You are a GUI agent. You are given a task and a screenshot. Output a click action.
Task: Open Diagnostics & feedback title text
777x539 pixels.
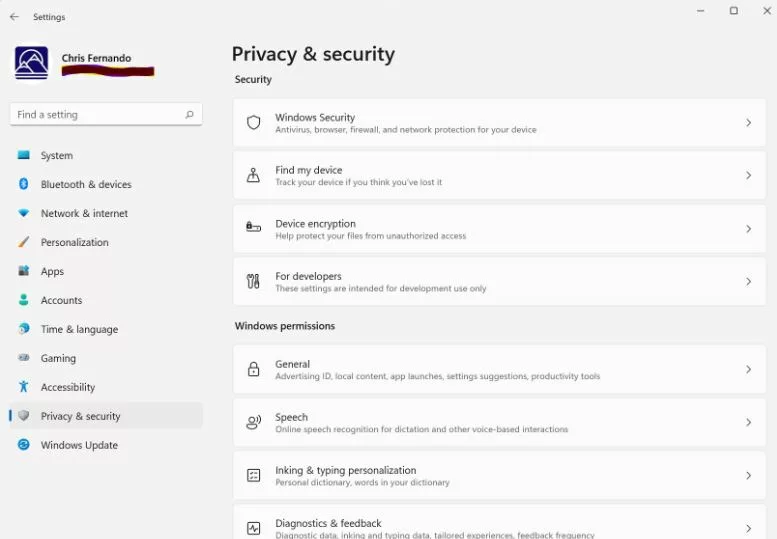point(329,523)
